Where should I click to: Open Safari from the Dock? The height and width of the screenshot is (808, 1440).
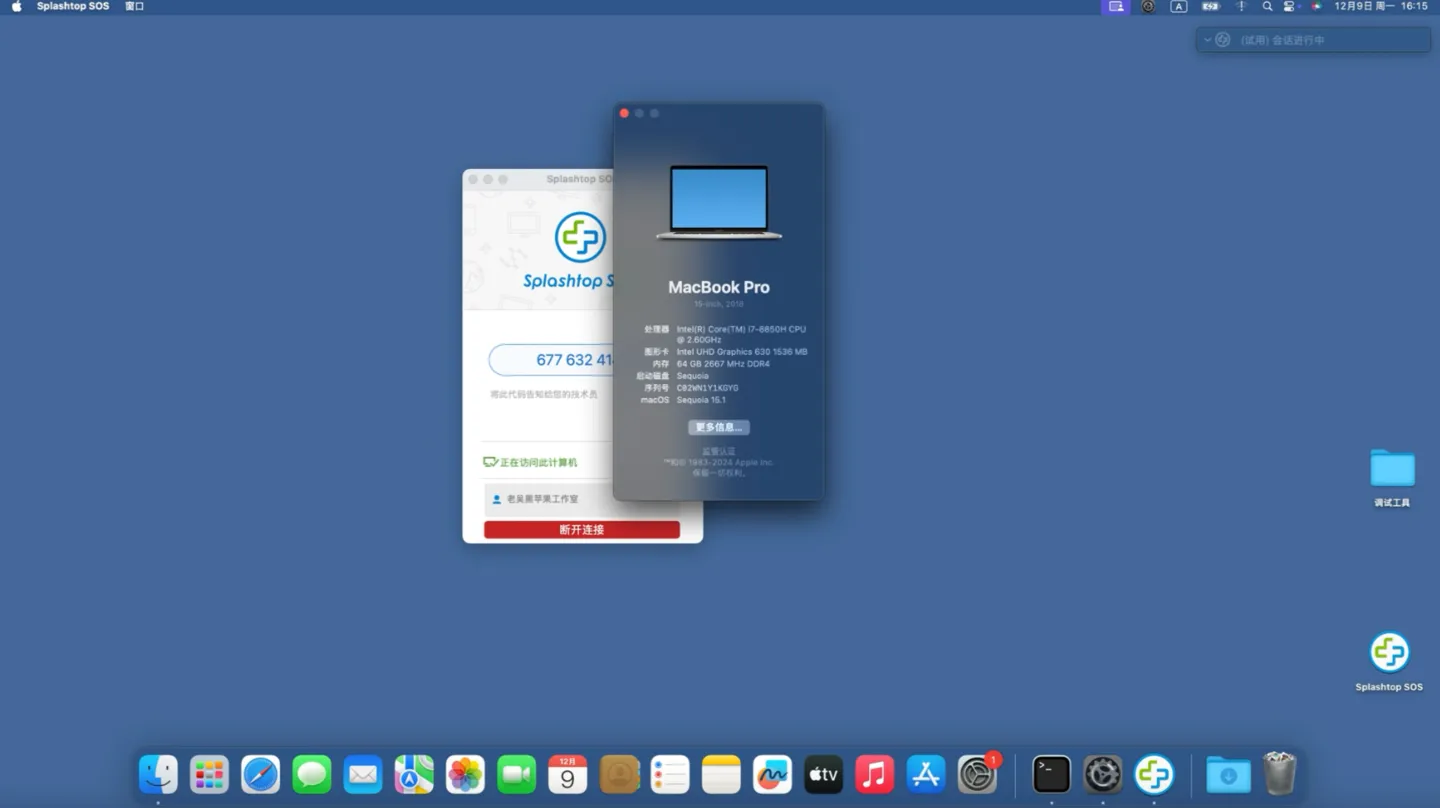261,775
